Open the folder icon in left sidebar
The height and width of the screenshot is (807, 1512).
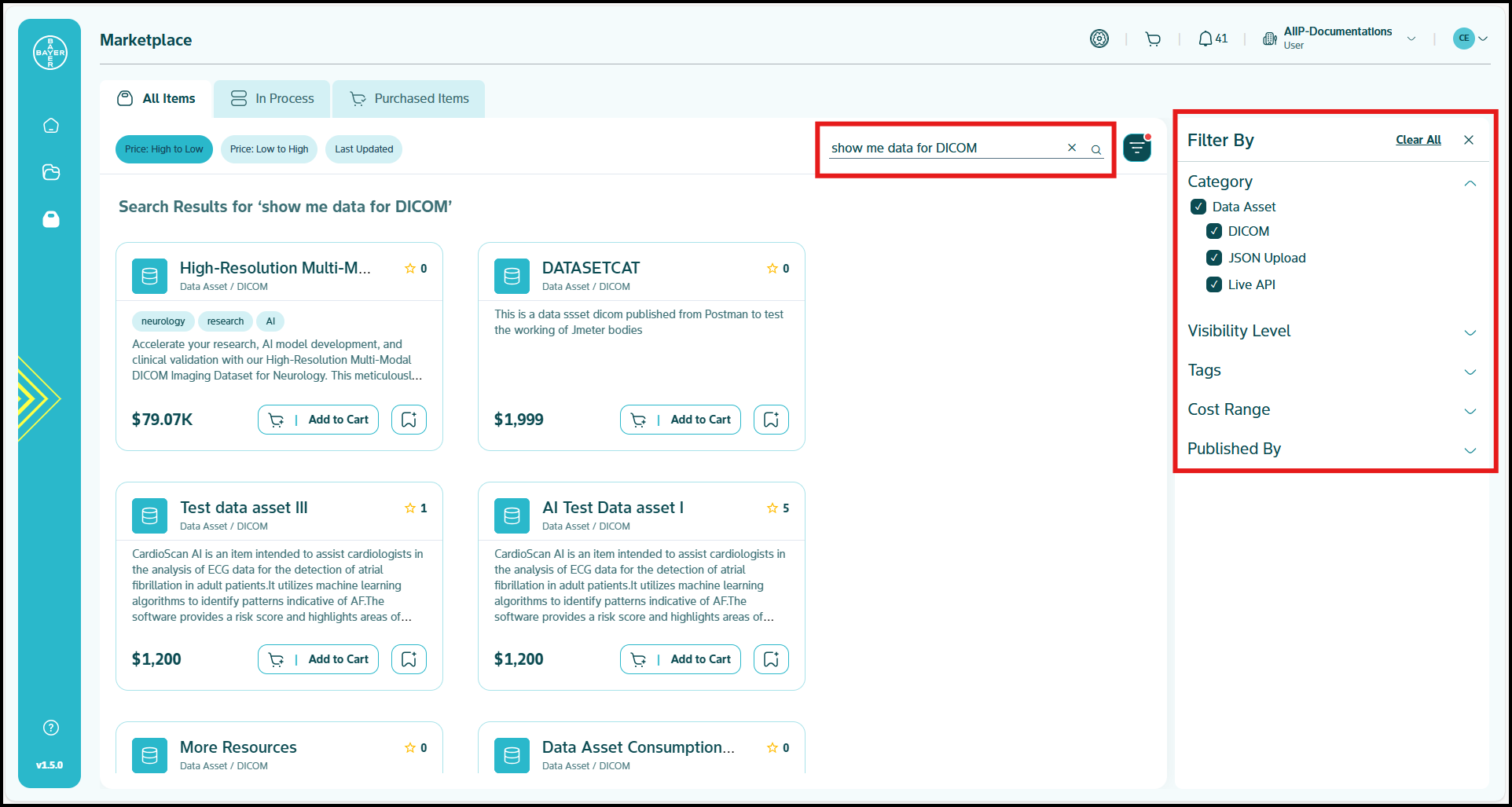51,172
